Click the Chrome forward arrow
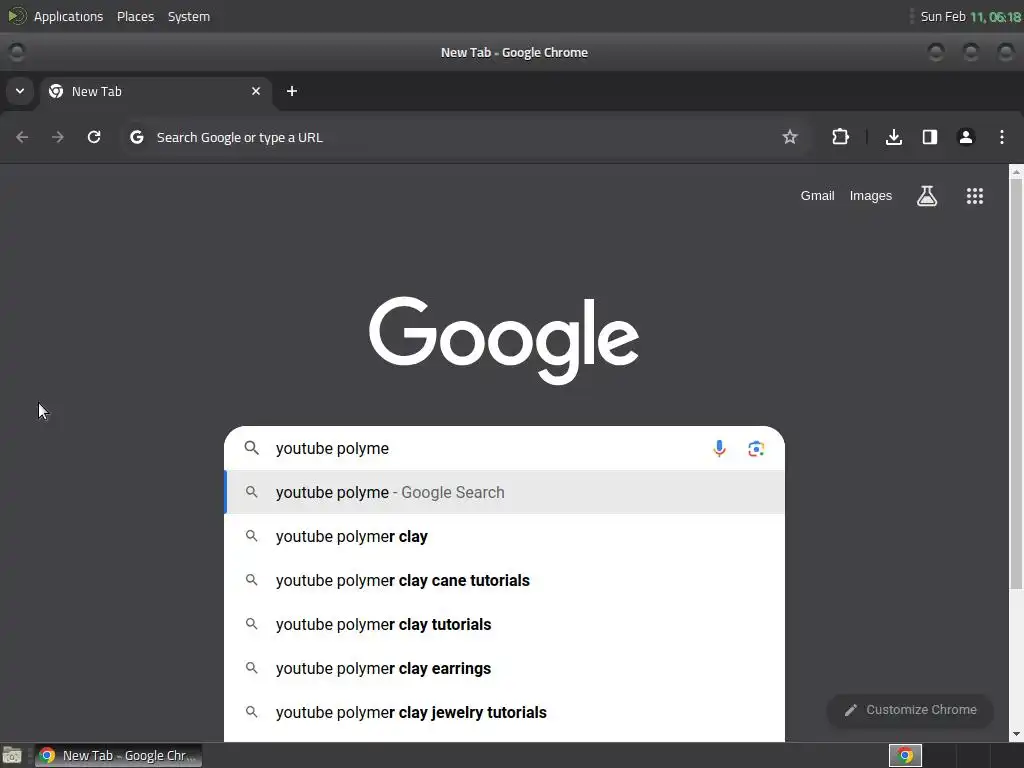Screen dimensions: 1024x768 pos(58,137)
